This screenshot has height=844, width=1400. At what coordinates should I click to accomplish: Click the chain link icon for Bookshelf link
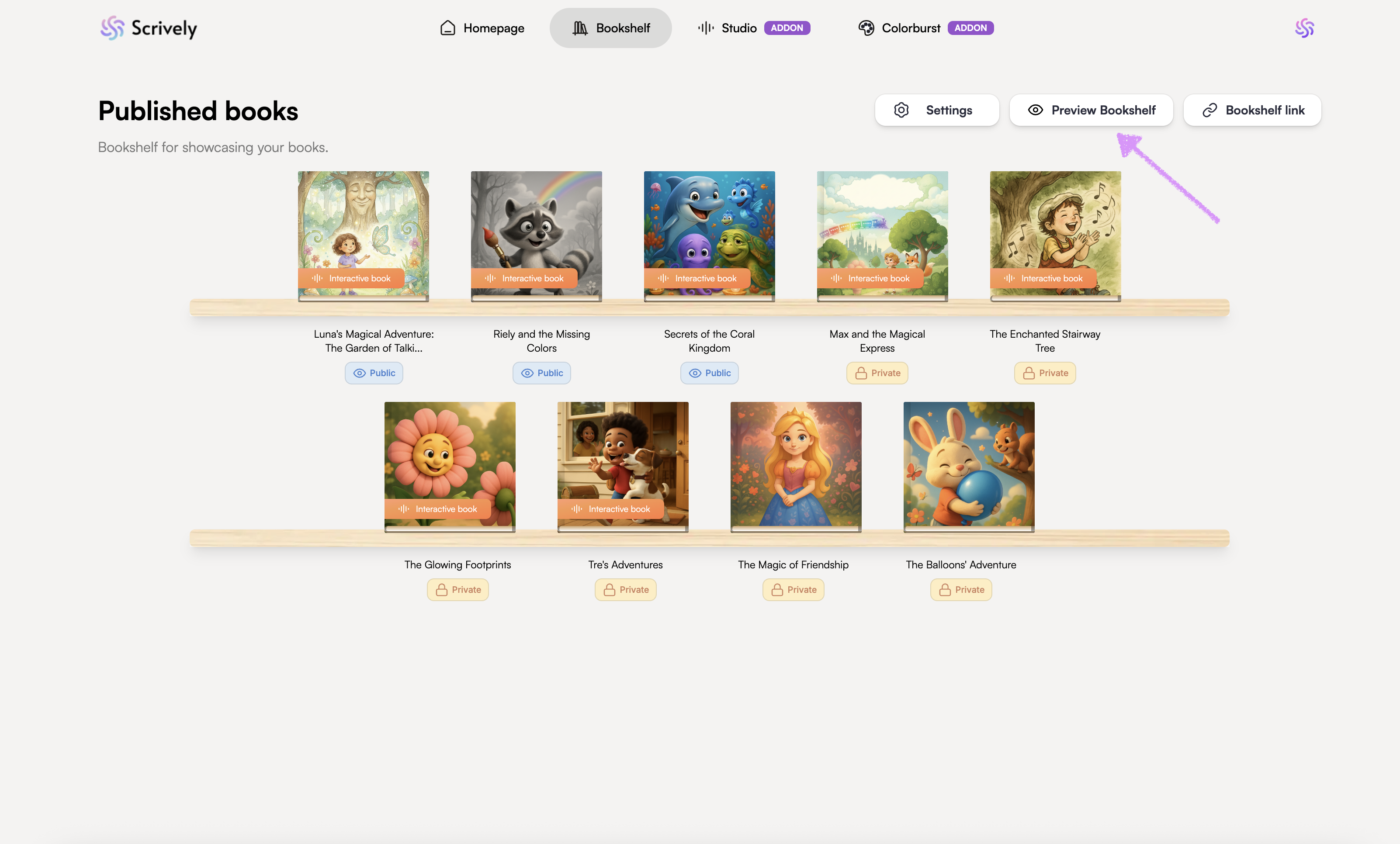click(x=1209, y=110)
